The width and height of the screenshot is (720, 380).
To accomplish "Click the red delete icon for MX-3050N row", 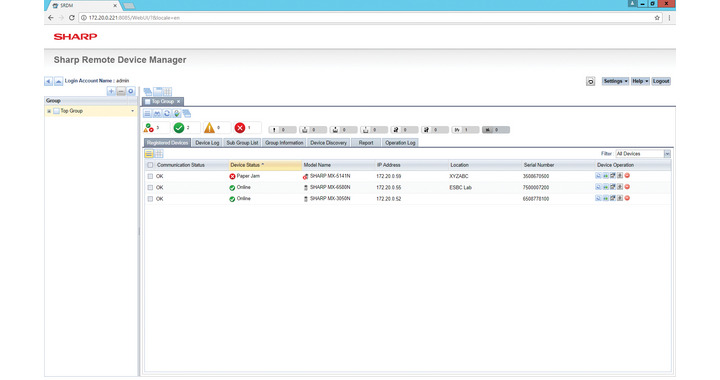I will [627, 198].
